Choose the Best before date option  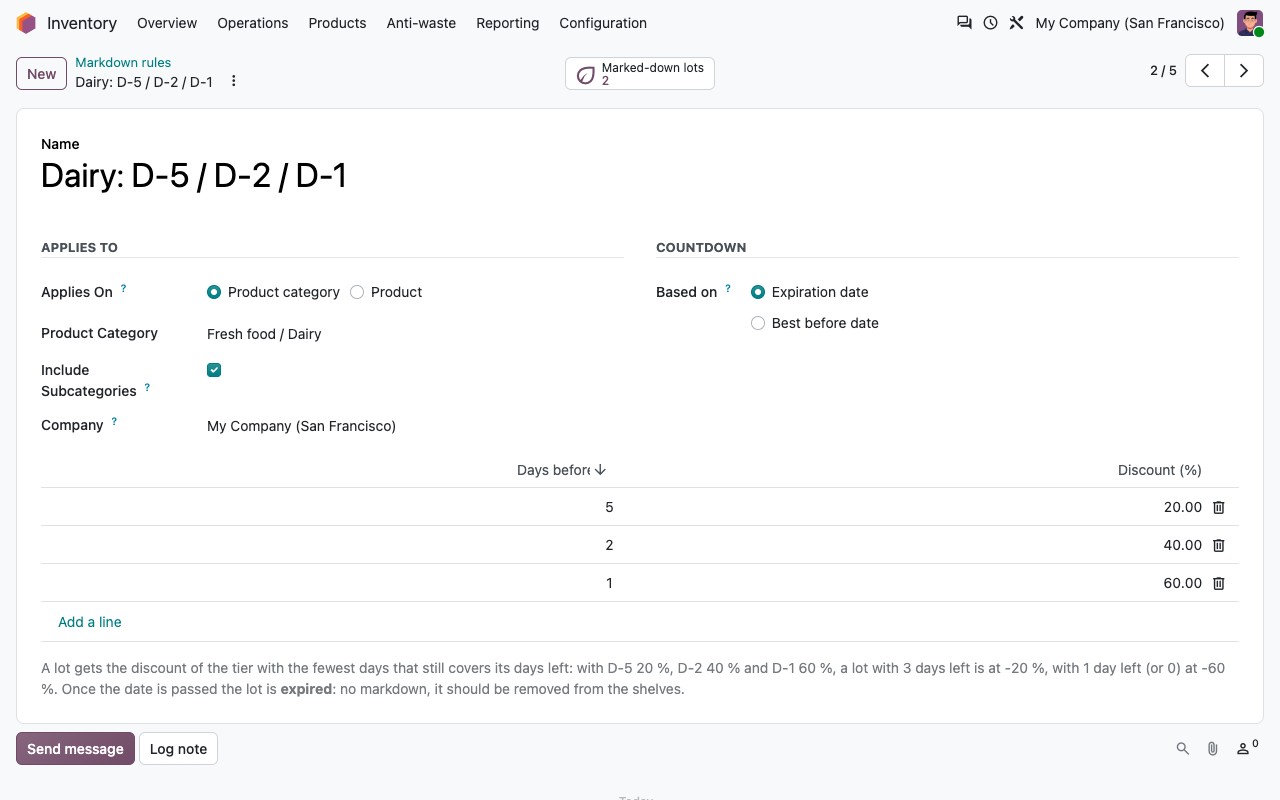pyautogui.click(x=758, y=323)
